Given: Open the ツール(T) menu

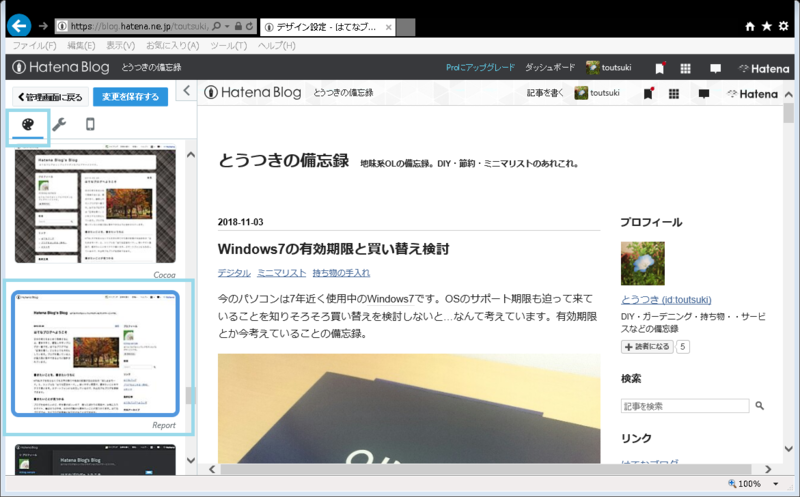Looking at the screenshot, I should (229, 45).
